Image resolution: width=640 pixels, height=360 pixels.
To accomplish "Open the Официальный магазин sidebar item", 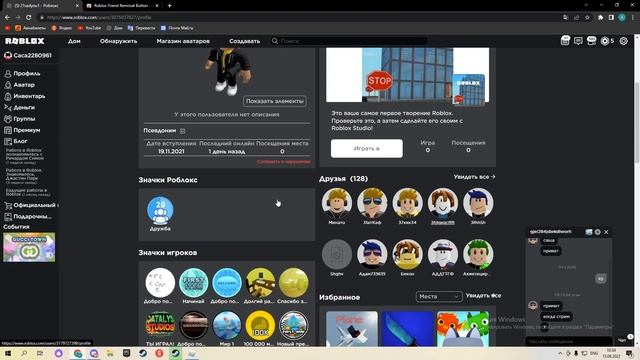I will [x=31, y=205].
